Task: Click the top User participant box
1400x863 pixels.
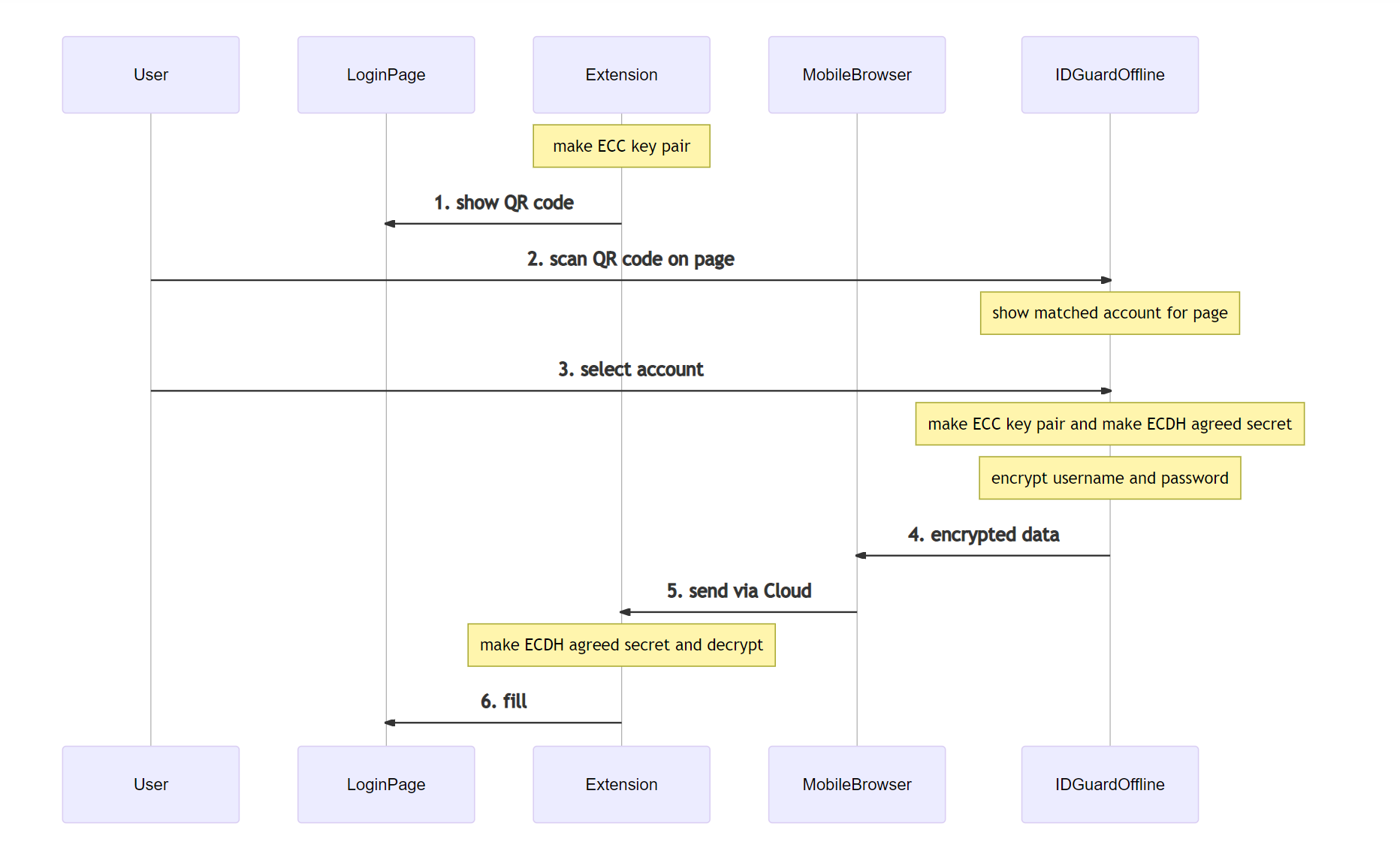Action: pyautogui.click(x=150, y=75)
